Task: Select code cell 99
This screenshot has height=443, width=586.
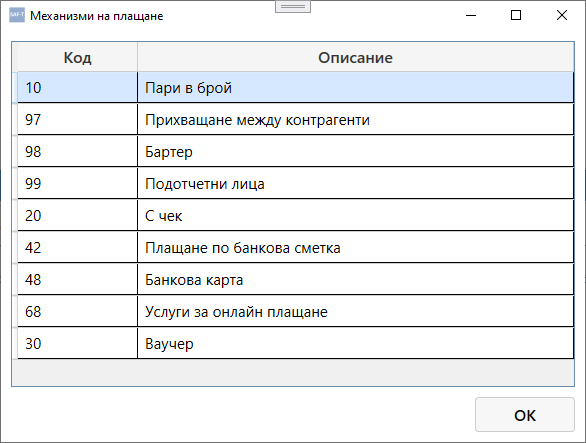Action: point(77,184)
